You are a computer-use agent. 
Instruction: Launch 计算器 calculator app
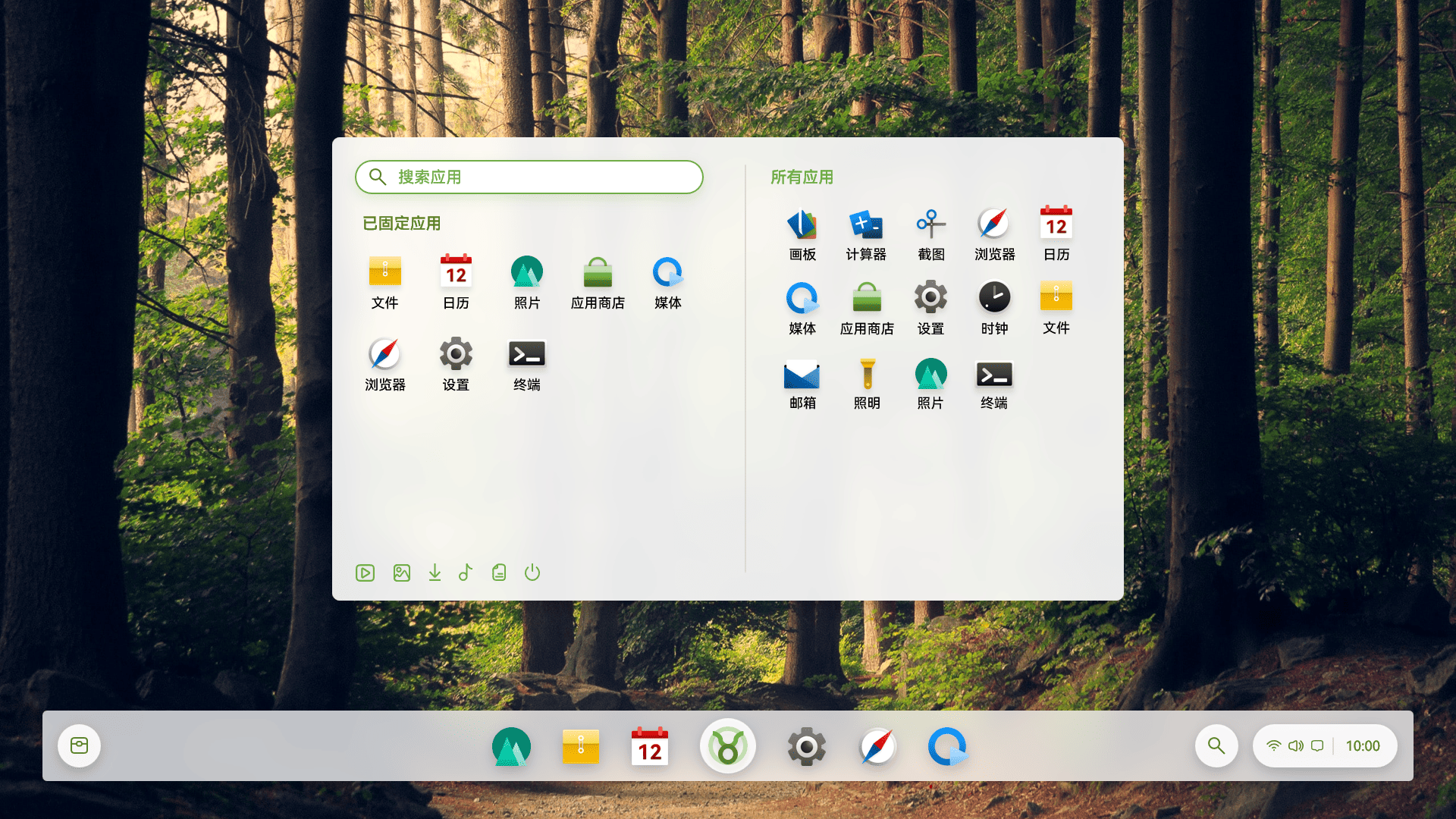866,226
